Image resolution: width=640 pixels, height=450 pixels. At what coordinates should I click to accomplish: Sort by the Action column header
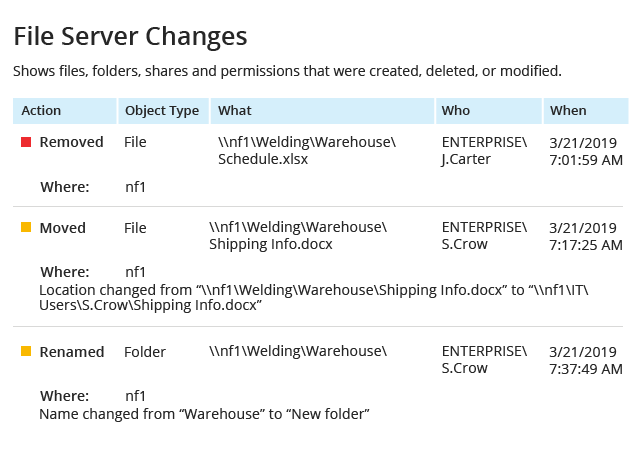tap(65, 111)
